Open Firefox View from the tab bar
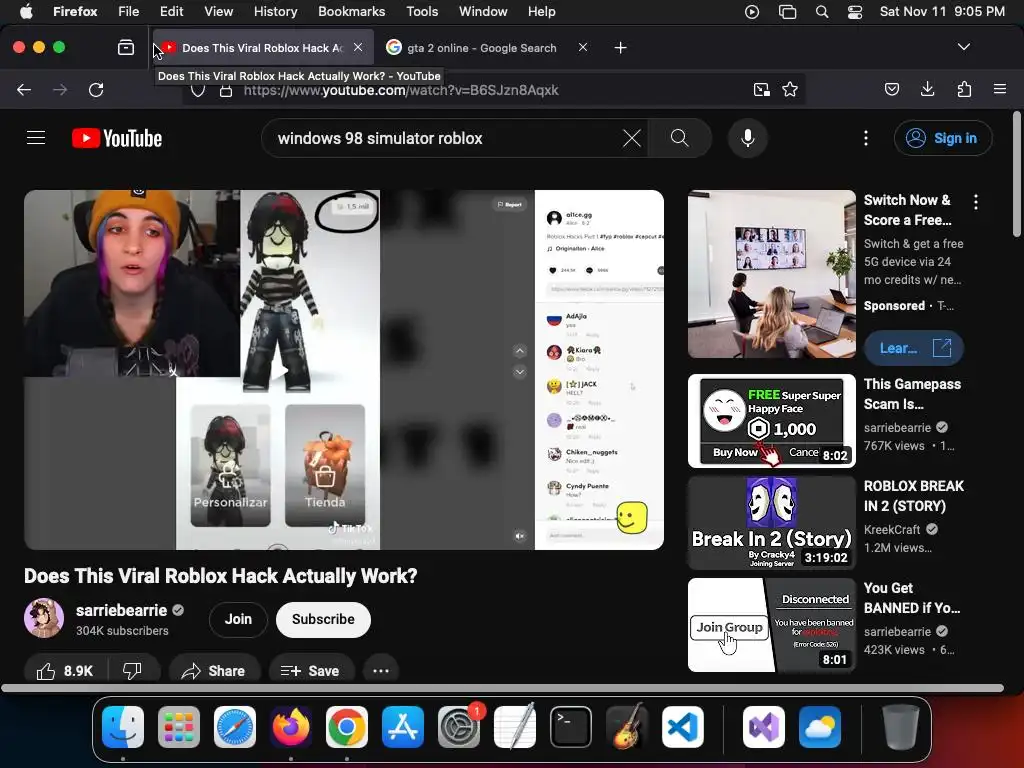This screenshot has width=1024, height=768. (125, 48)
